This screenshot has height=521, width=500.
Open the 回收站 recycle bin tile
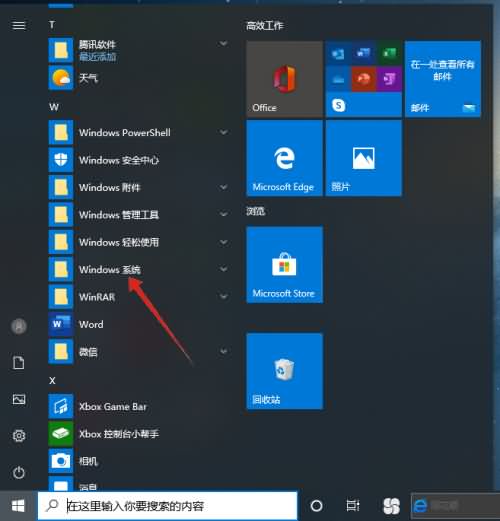click(284, 371)
